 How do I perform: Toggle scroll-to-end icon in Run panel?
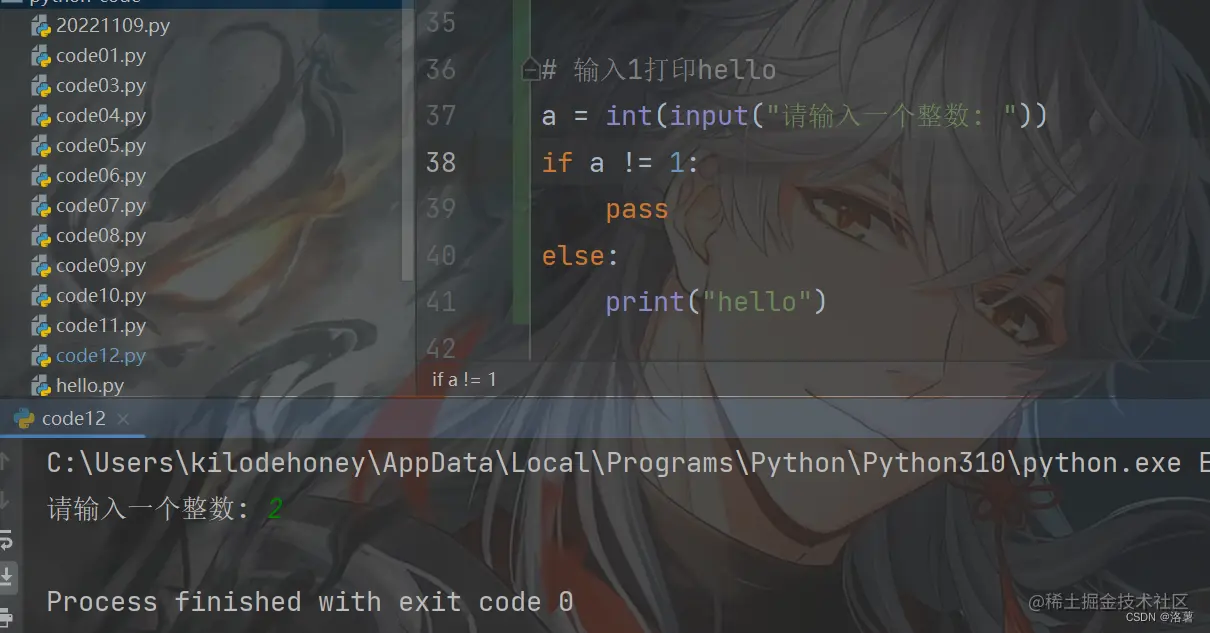click(6, 577)
